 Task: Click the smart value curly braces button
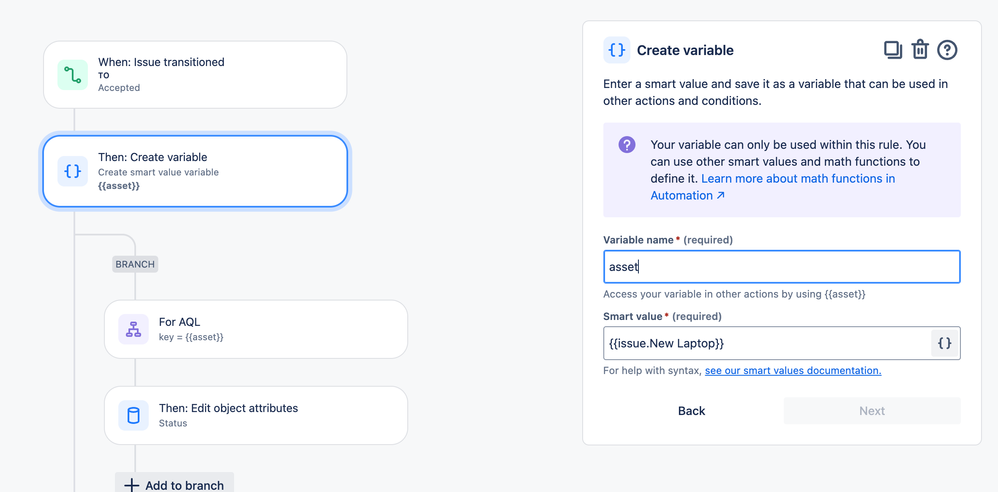(x=945, y=344)
